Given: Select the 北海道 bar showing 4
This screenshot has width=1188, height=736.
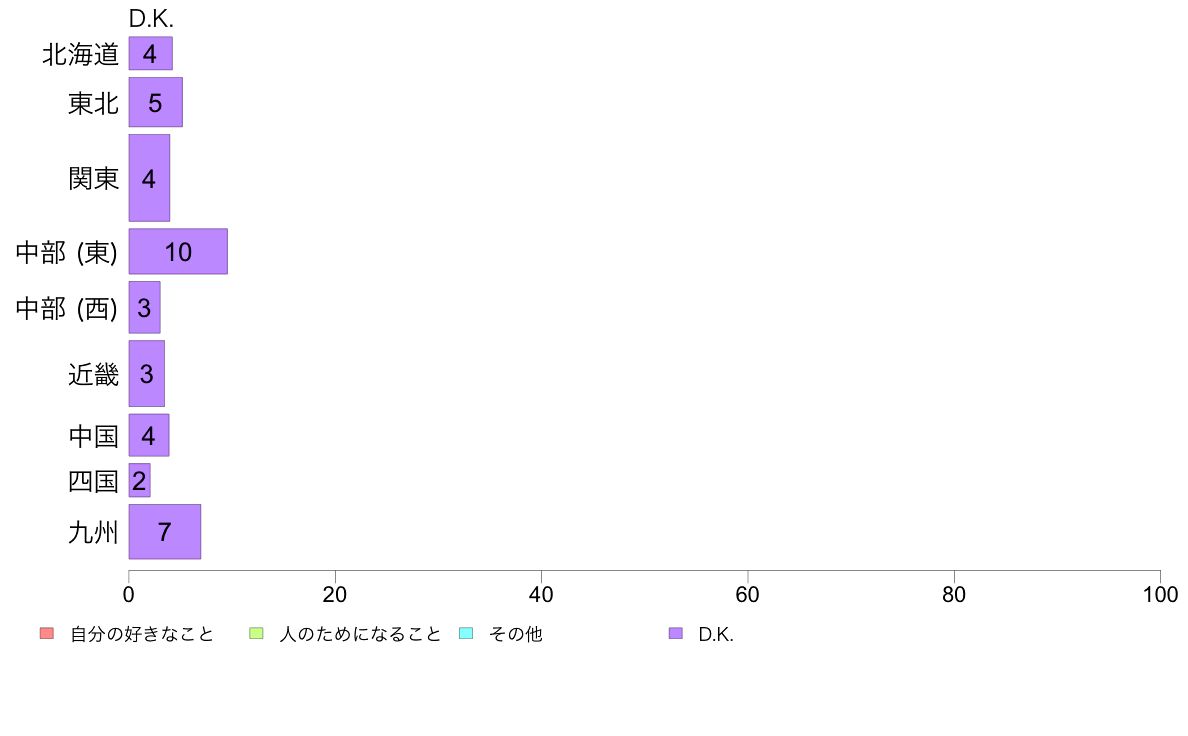Looking at the screenshot, I should [151, 54].
